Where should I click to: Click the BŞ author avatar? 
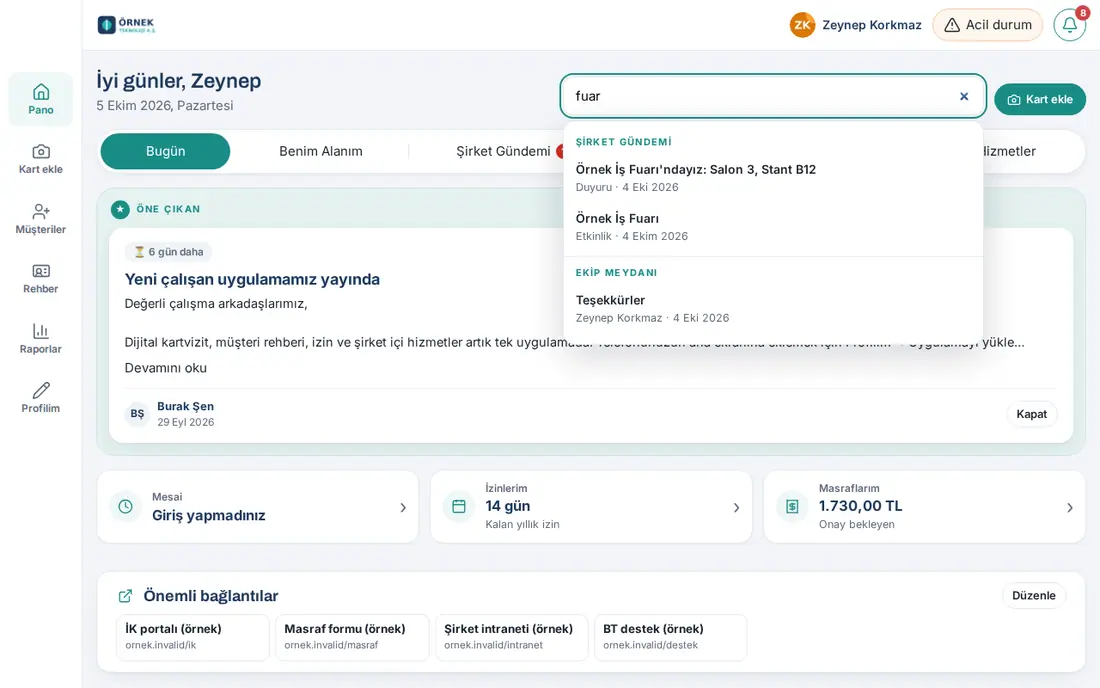tap(138, 414)
